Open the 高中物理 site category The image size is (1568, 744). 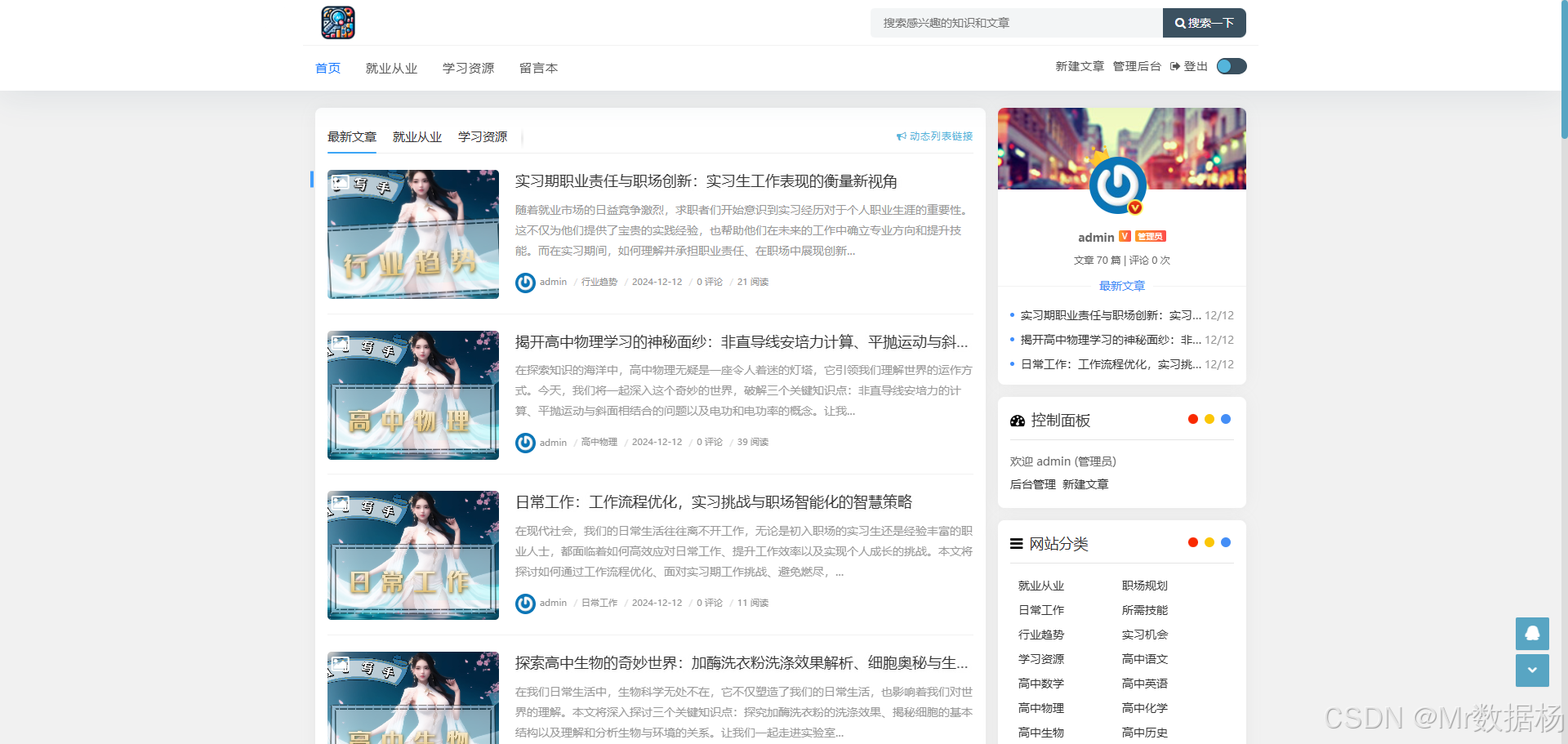point(1041,708)
